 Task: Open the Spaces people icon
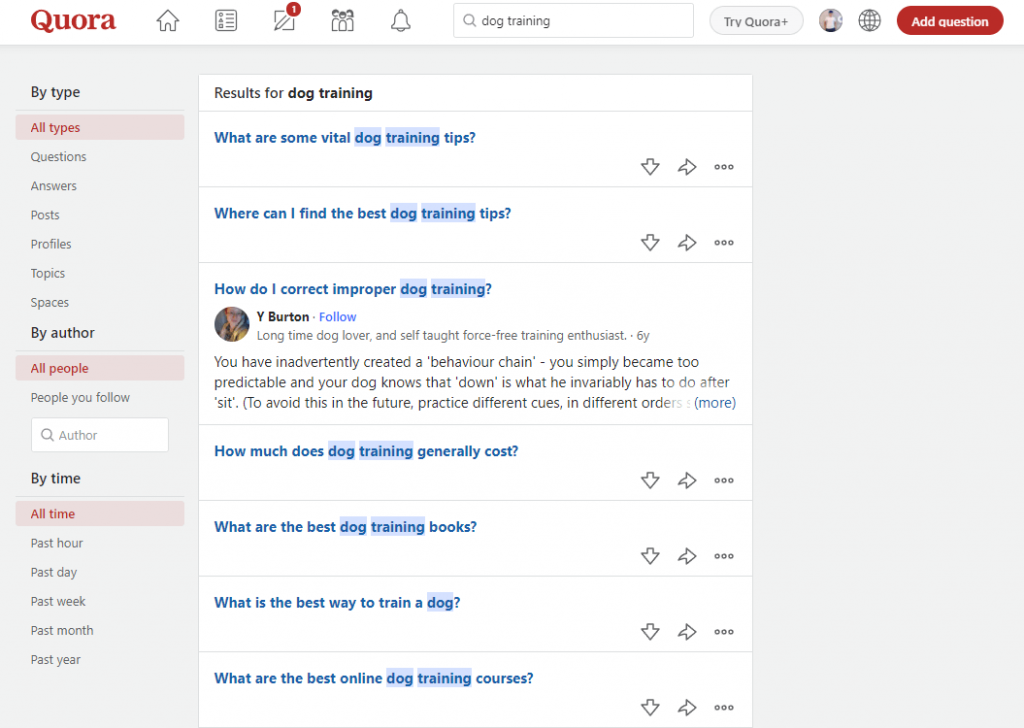point(342,21)
